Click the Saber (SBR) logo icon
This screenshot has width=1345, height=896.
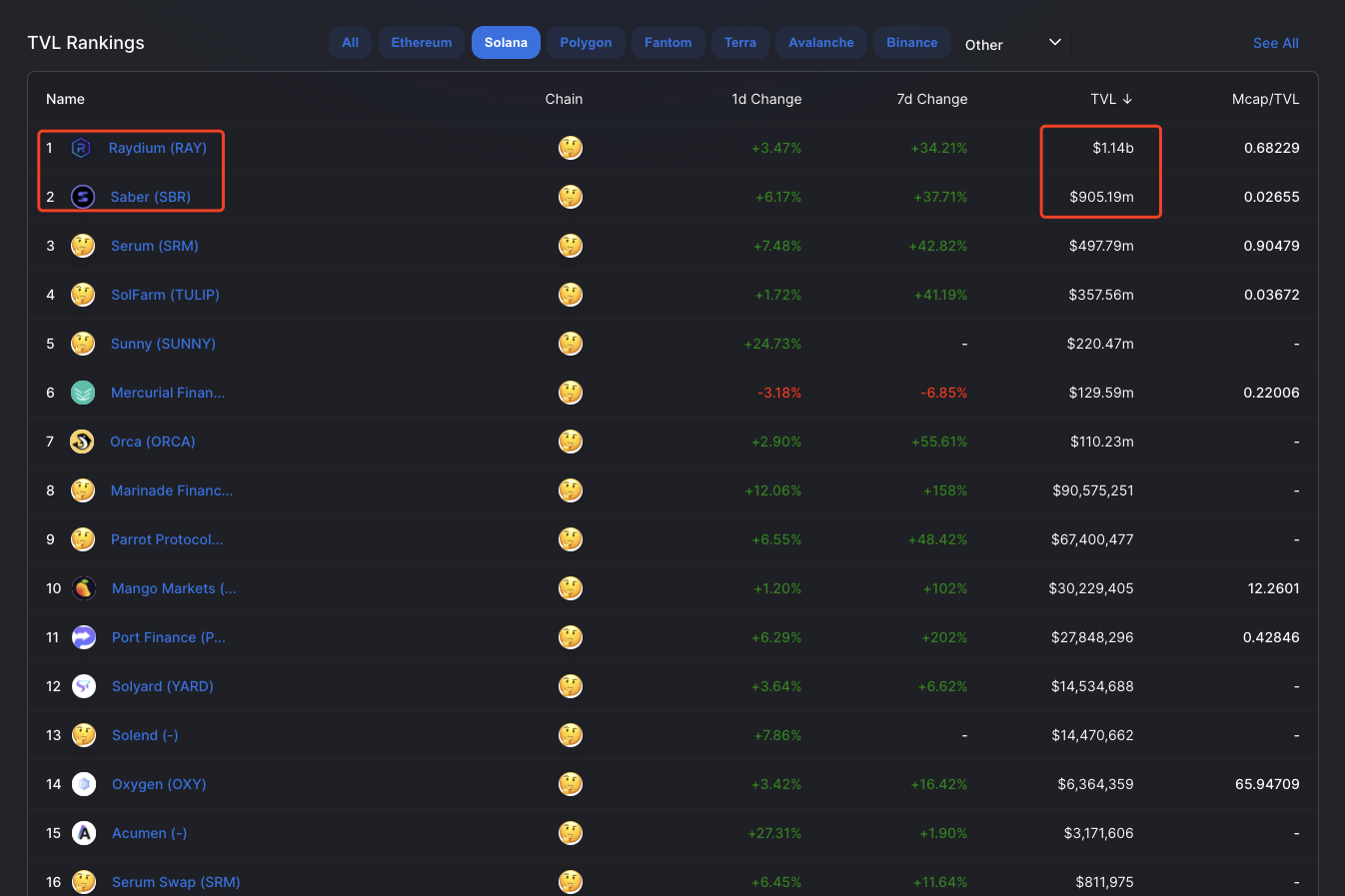point(83,197)
